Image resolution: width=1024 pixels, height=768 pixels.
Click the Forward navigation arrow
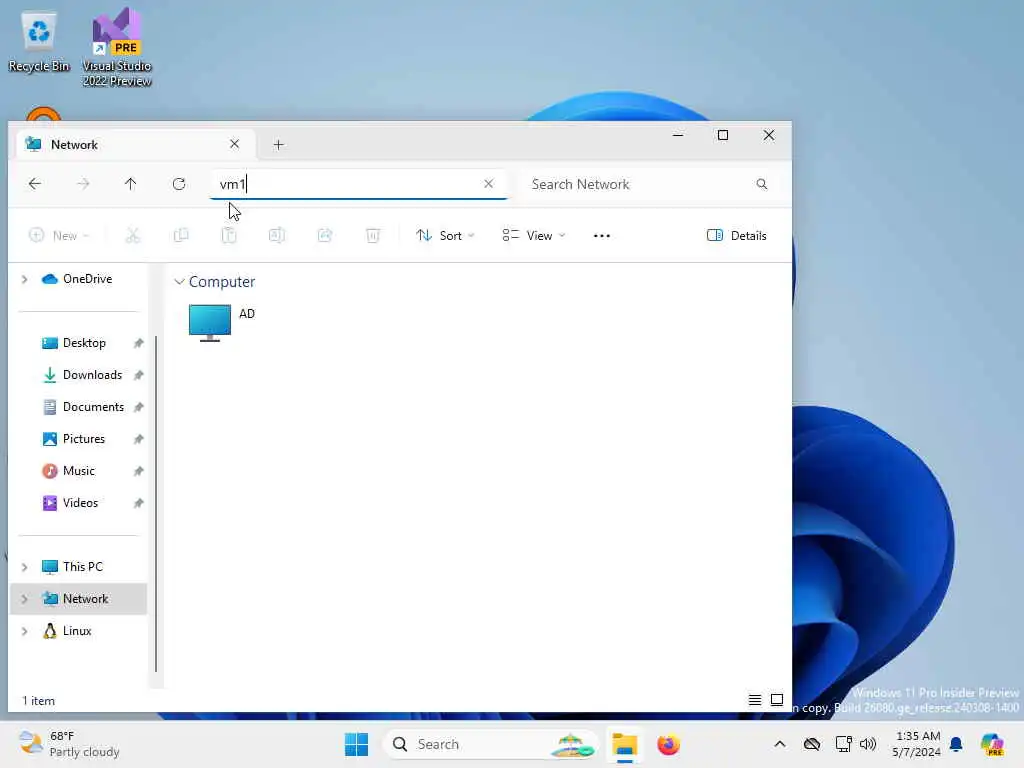coord(83,184)
